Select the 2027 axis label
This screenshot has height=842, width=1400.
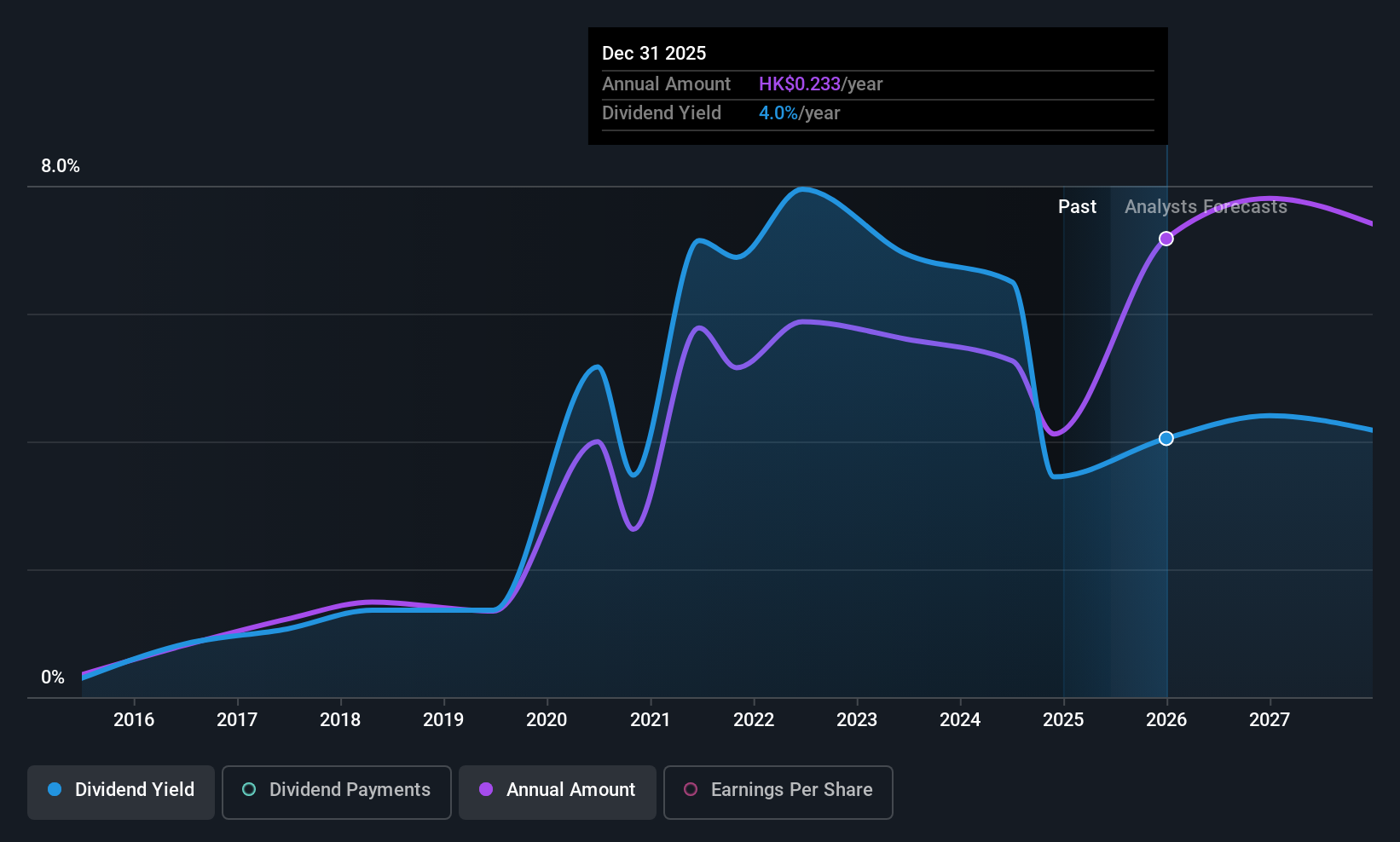[x=1270, y=719]
